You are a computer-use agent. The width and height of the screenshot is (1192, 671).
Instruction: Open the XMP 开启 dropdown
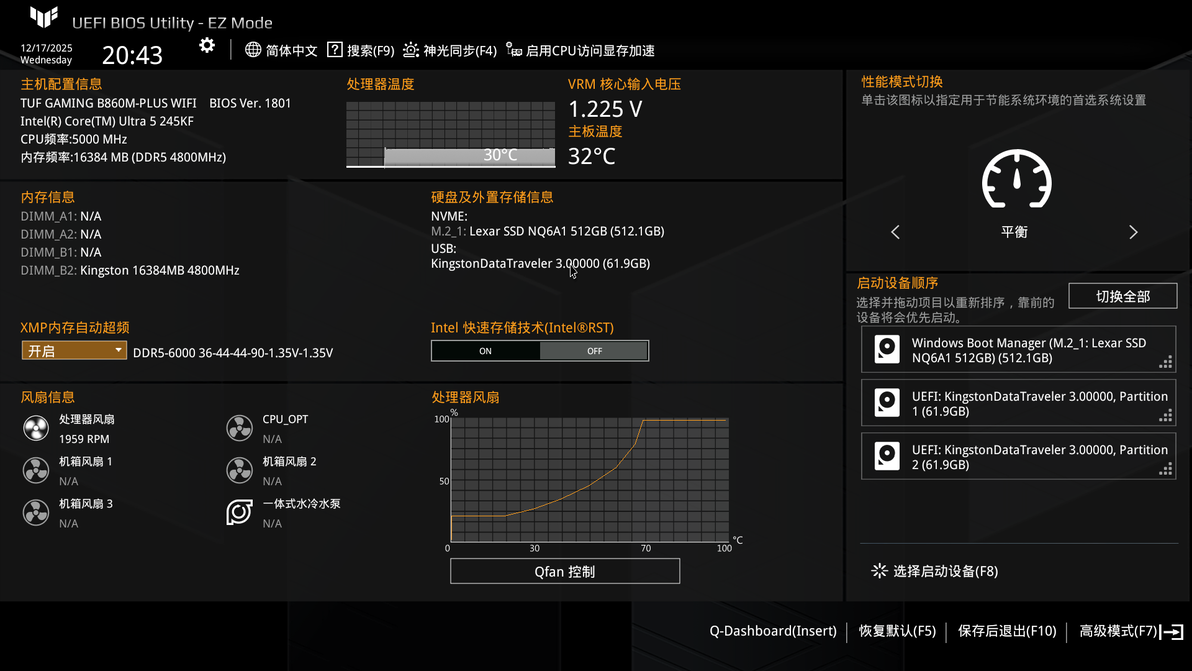(x=74, y=351)
